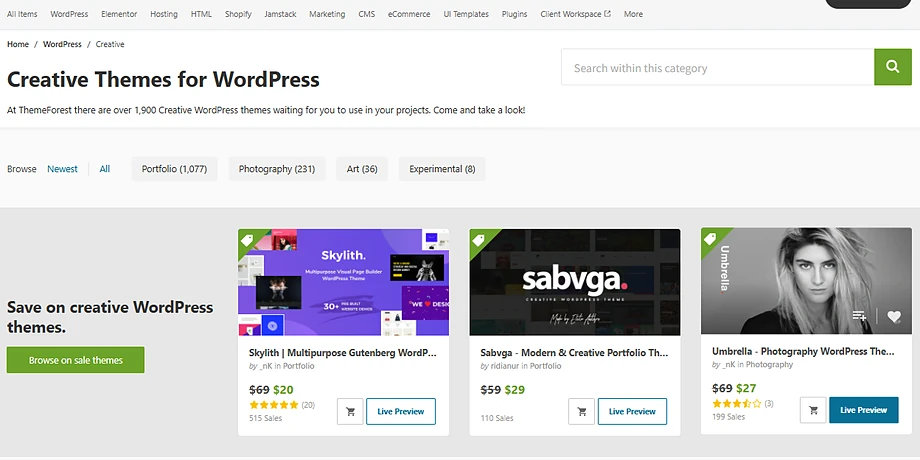Open author _nK under Umbrella
920x460 pixels.
point(729,365)
